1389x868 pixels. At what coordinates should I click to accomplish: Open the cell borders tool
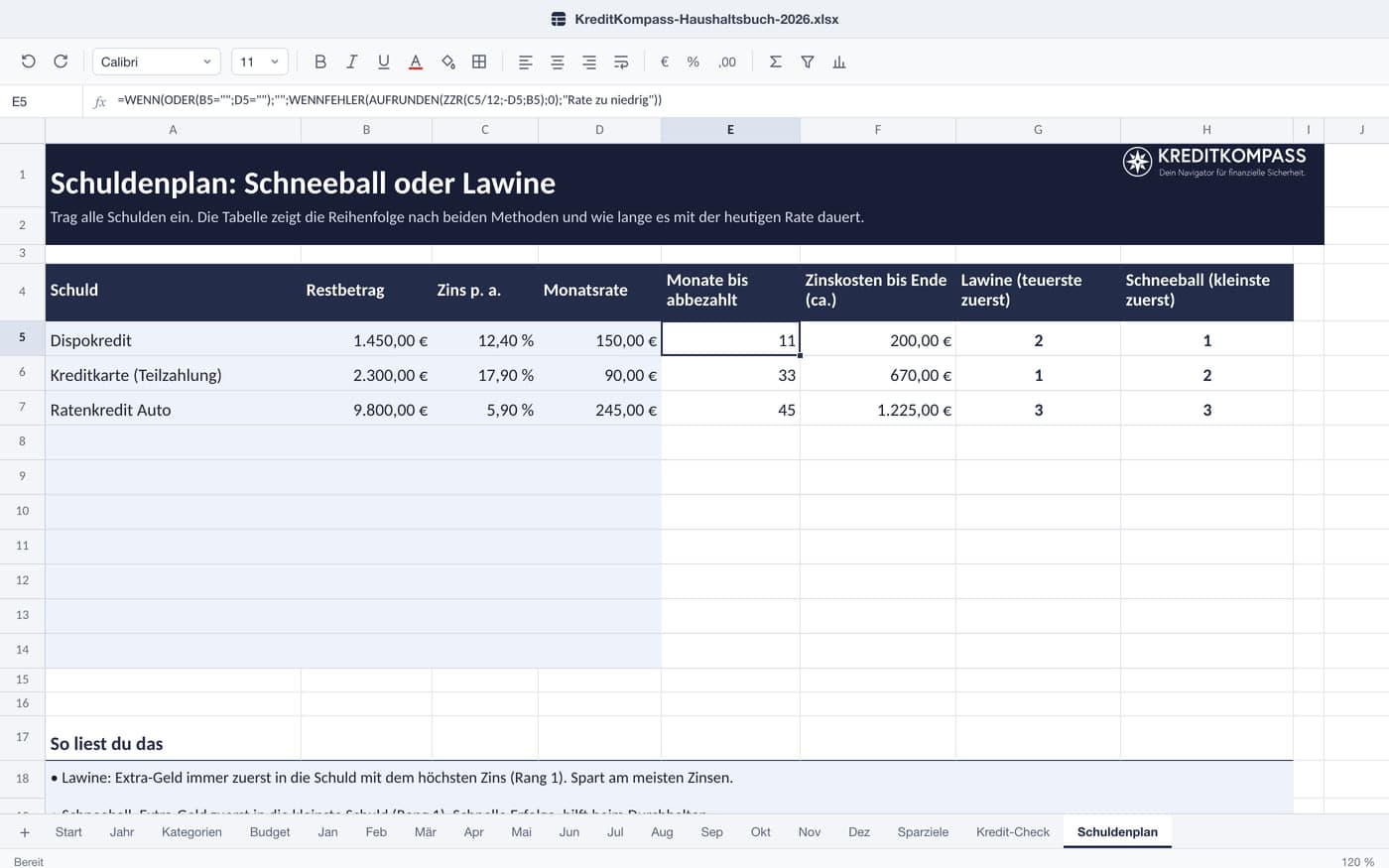[x=479, y=62]
